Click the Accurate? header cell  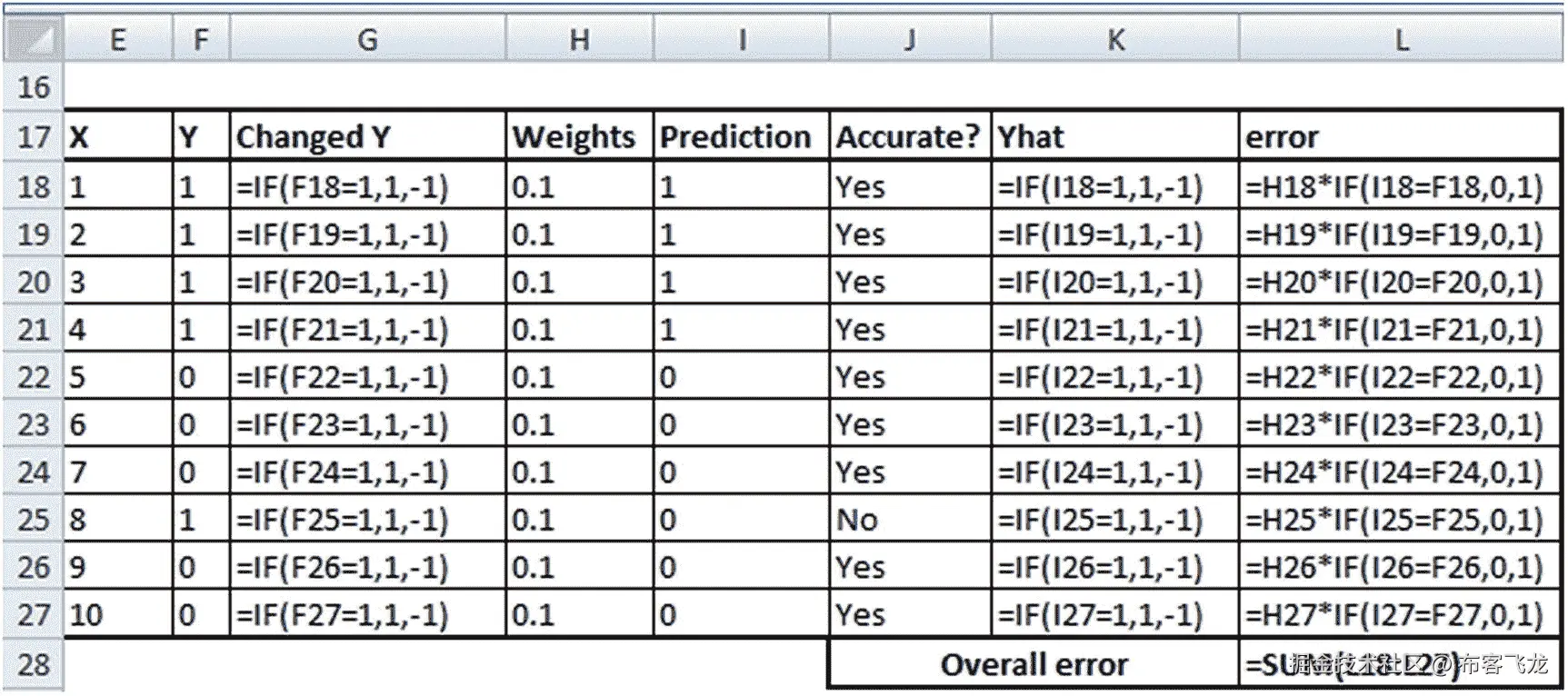(x=909, y=137)
